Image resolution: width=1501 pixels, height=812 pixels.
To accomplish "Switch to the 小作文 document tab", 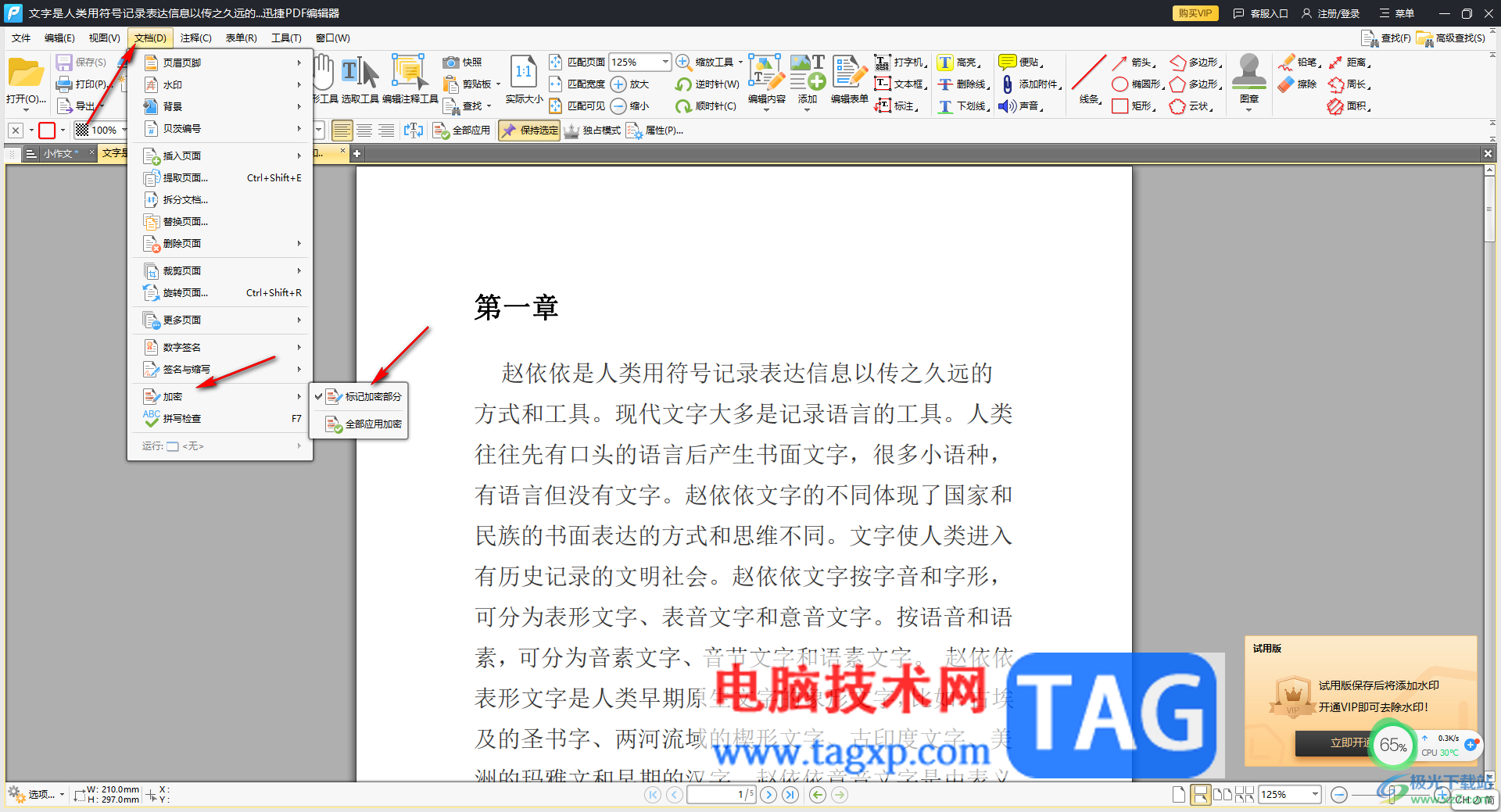I will click(61, 153).
